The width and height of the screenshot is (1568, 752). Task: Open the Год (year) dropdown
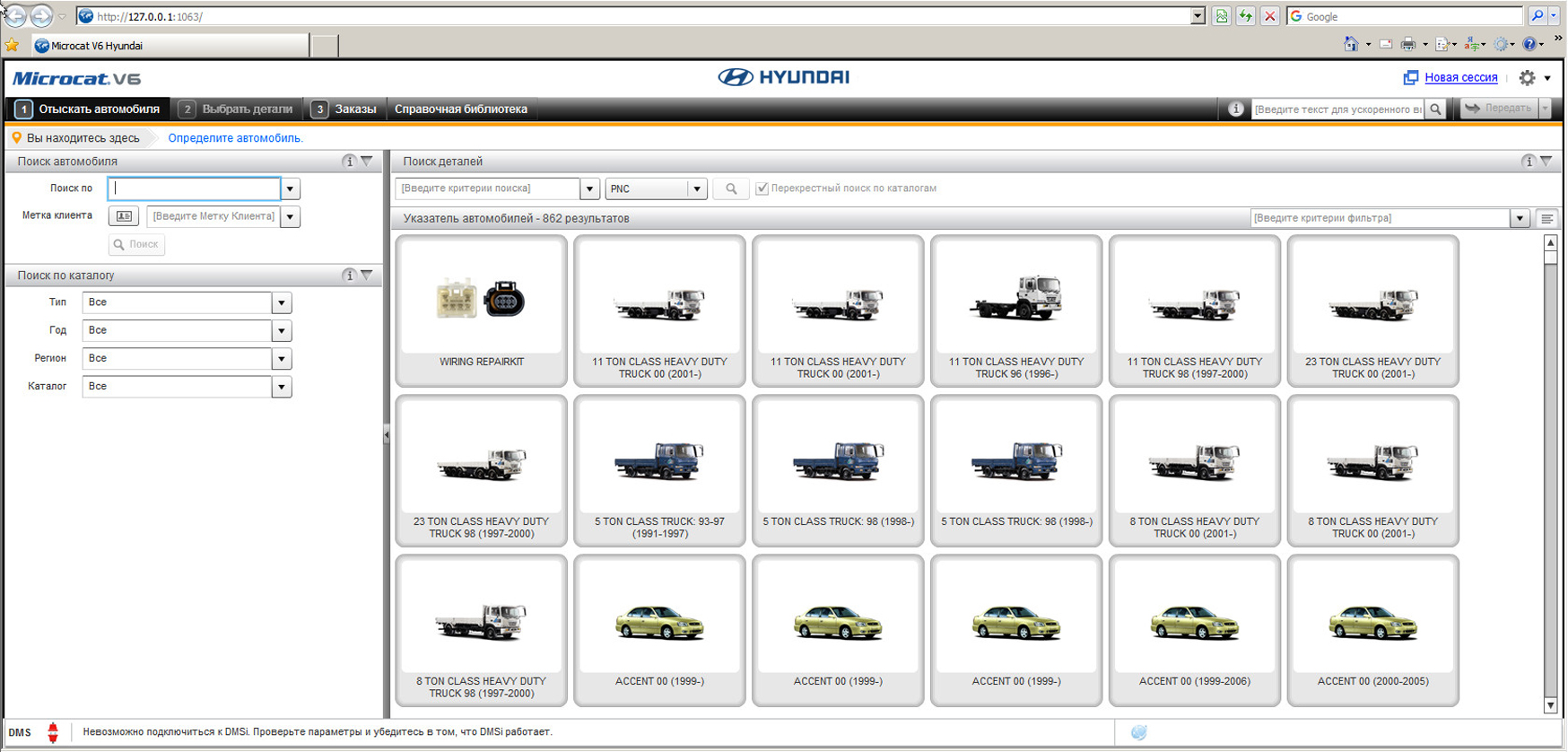click(x=282, y=330)
